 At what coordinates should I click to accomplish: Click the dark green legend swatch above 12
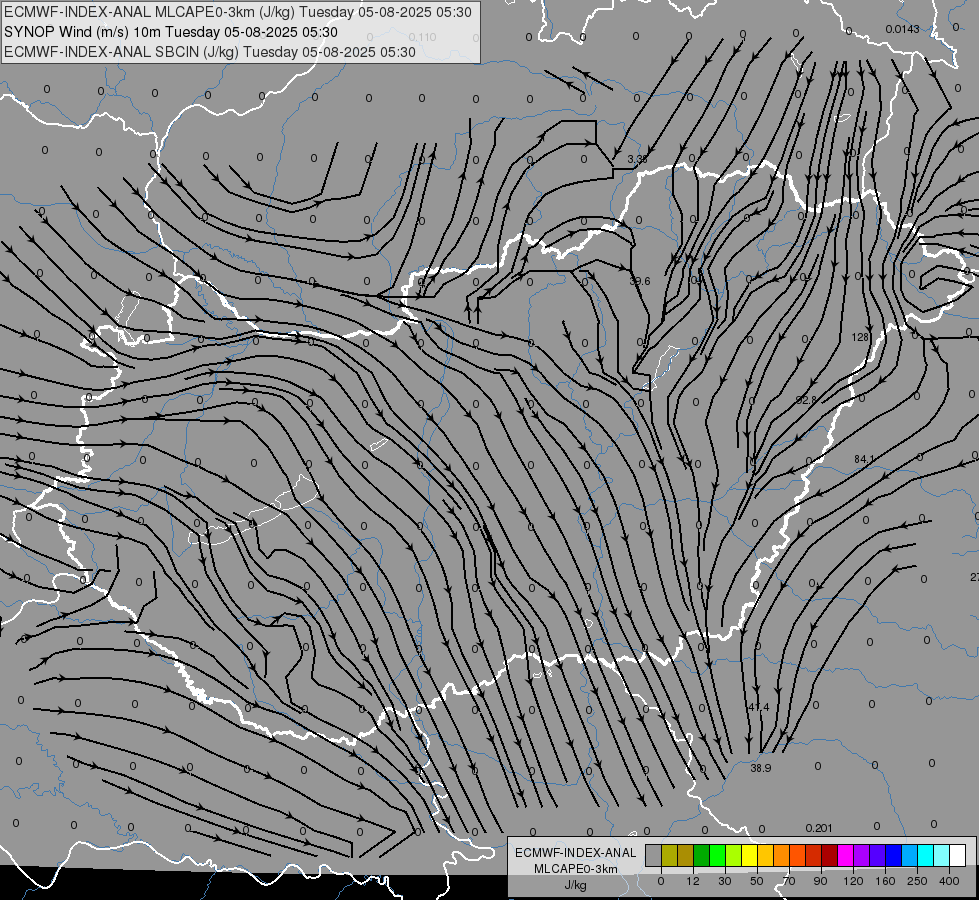tap(701, 855)
